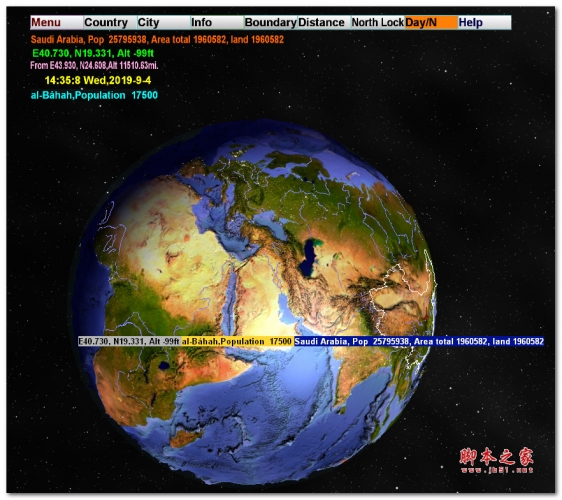Open the Info menu
Viewport: 562px width, 500px height.
click(217, 22)
